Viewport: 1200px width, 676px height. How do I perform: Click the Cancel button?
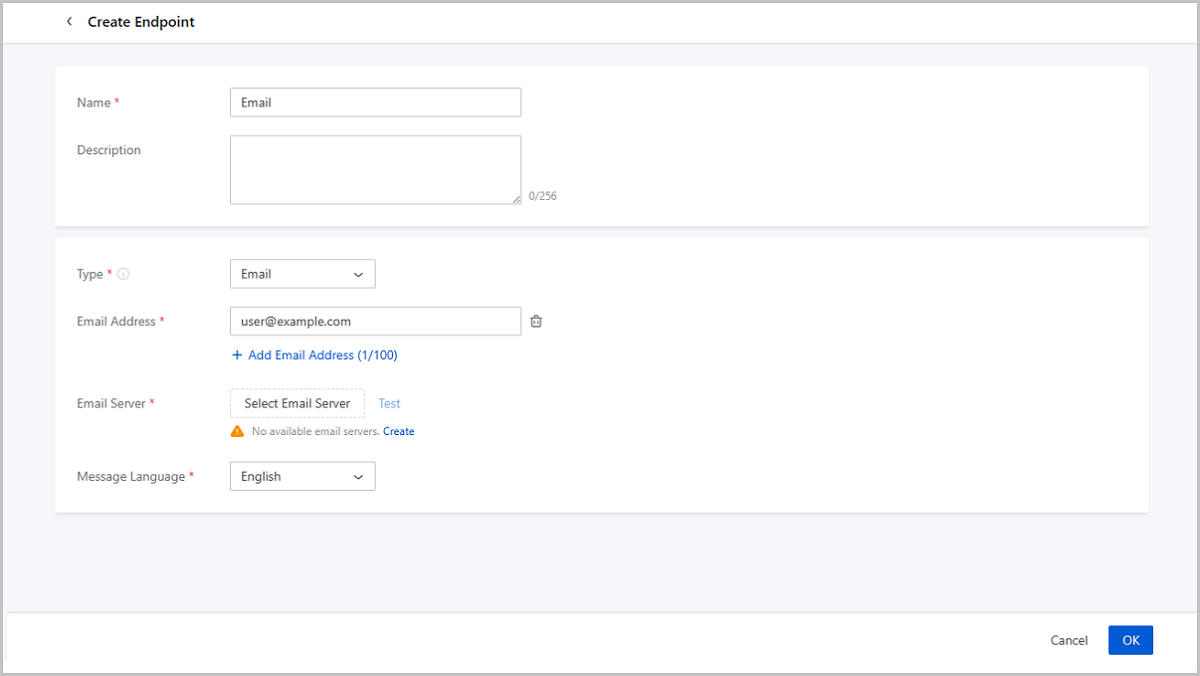[1069, 640]
